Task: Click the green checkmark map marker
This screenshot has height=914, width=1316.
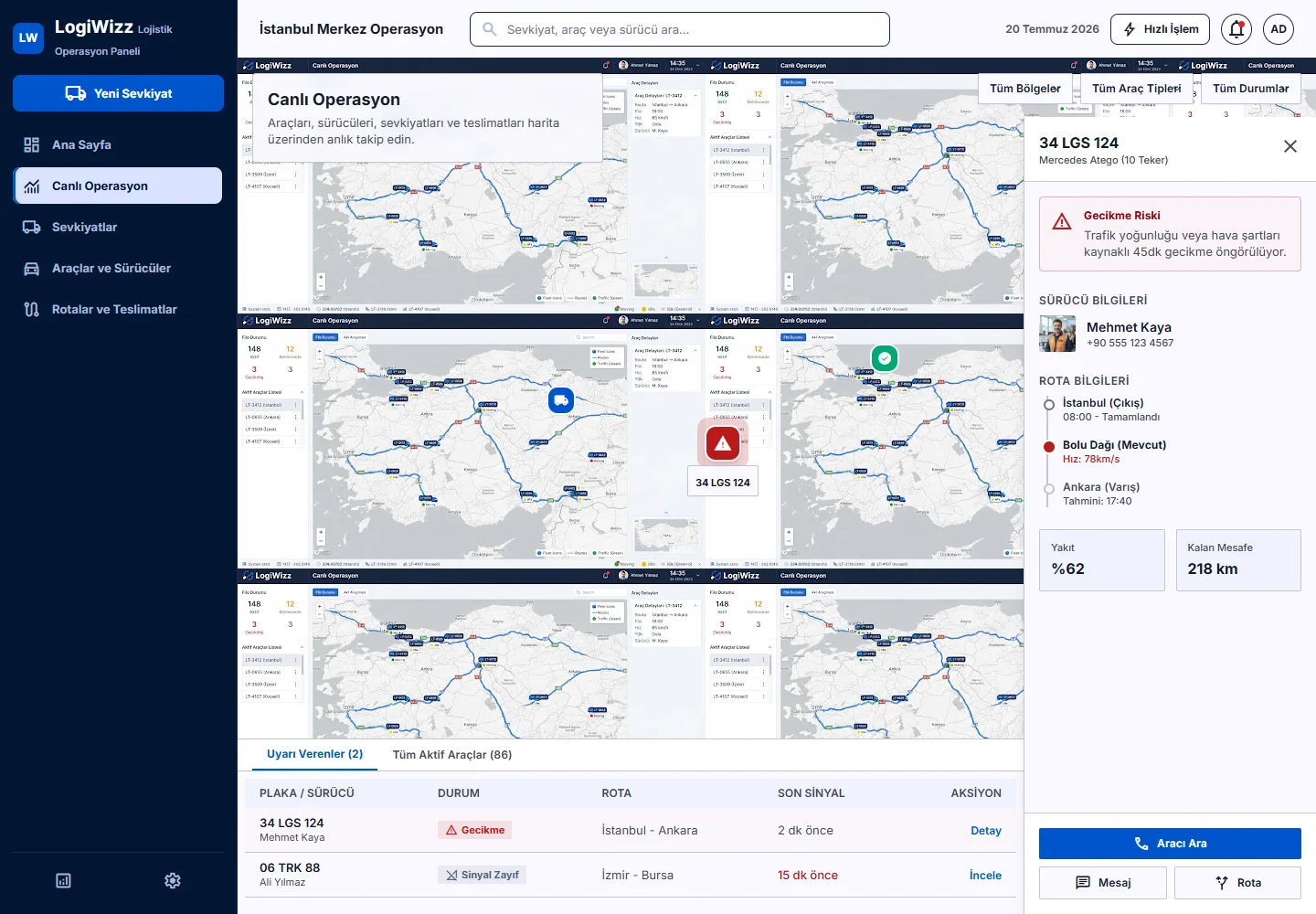Action: coord(885,358)
